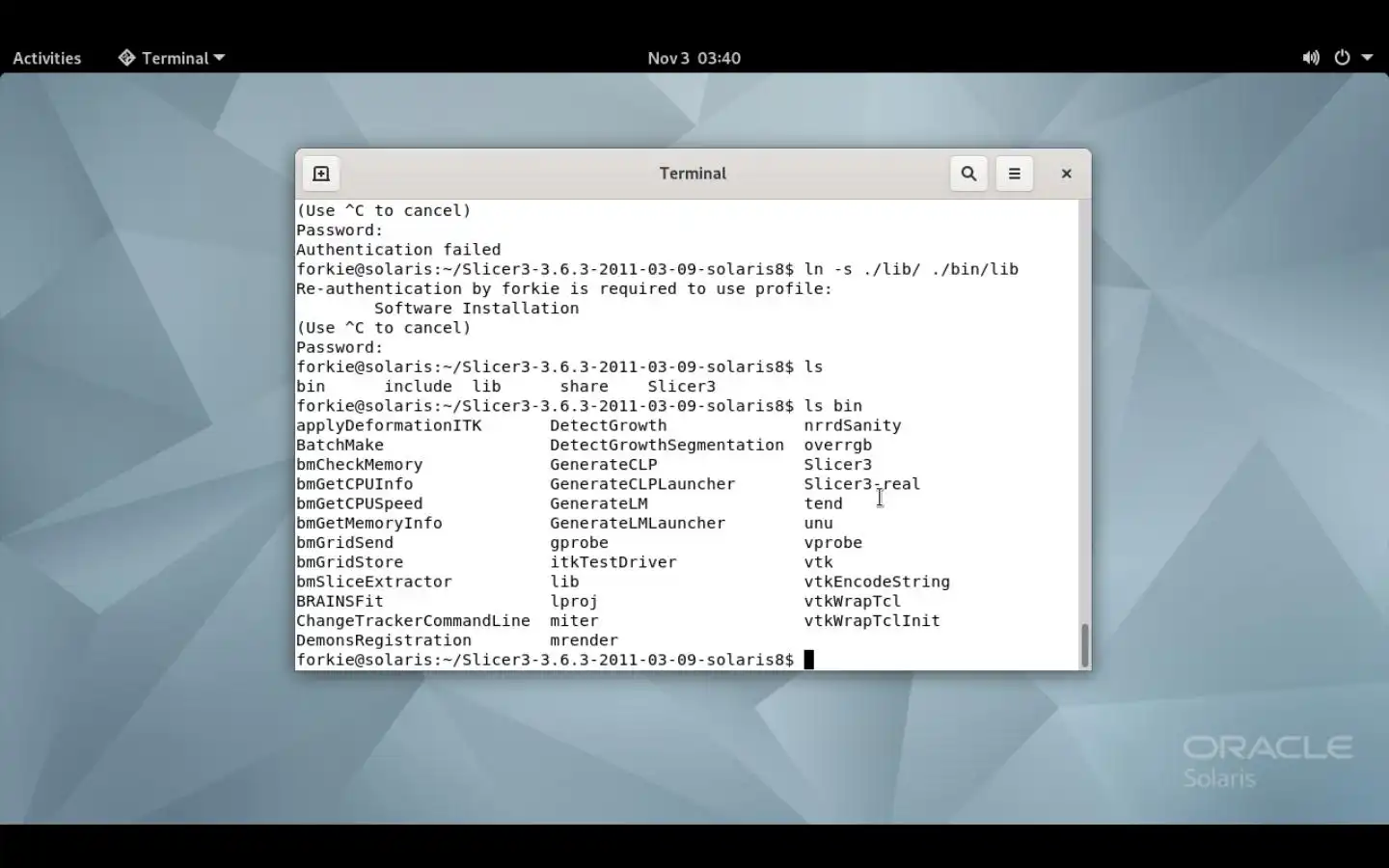Click the 'vtkWrapTcl' entry
Screen dimensions: 1389x868
[853, 601]
